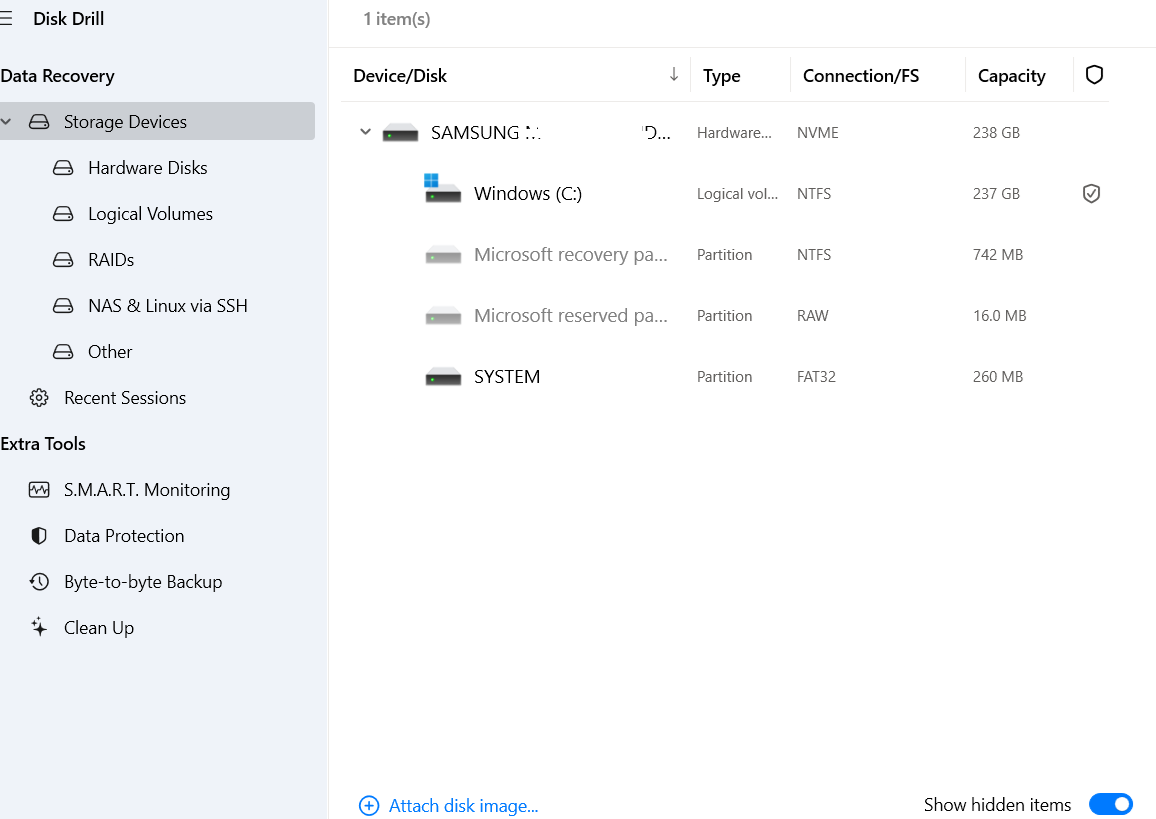Open Recent Sessions
1156x819 pixels.
click(125, 398)
